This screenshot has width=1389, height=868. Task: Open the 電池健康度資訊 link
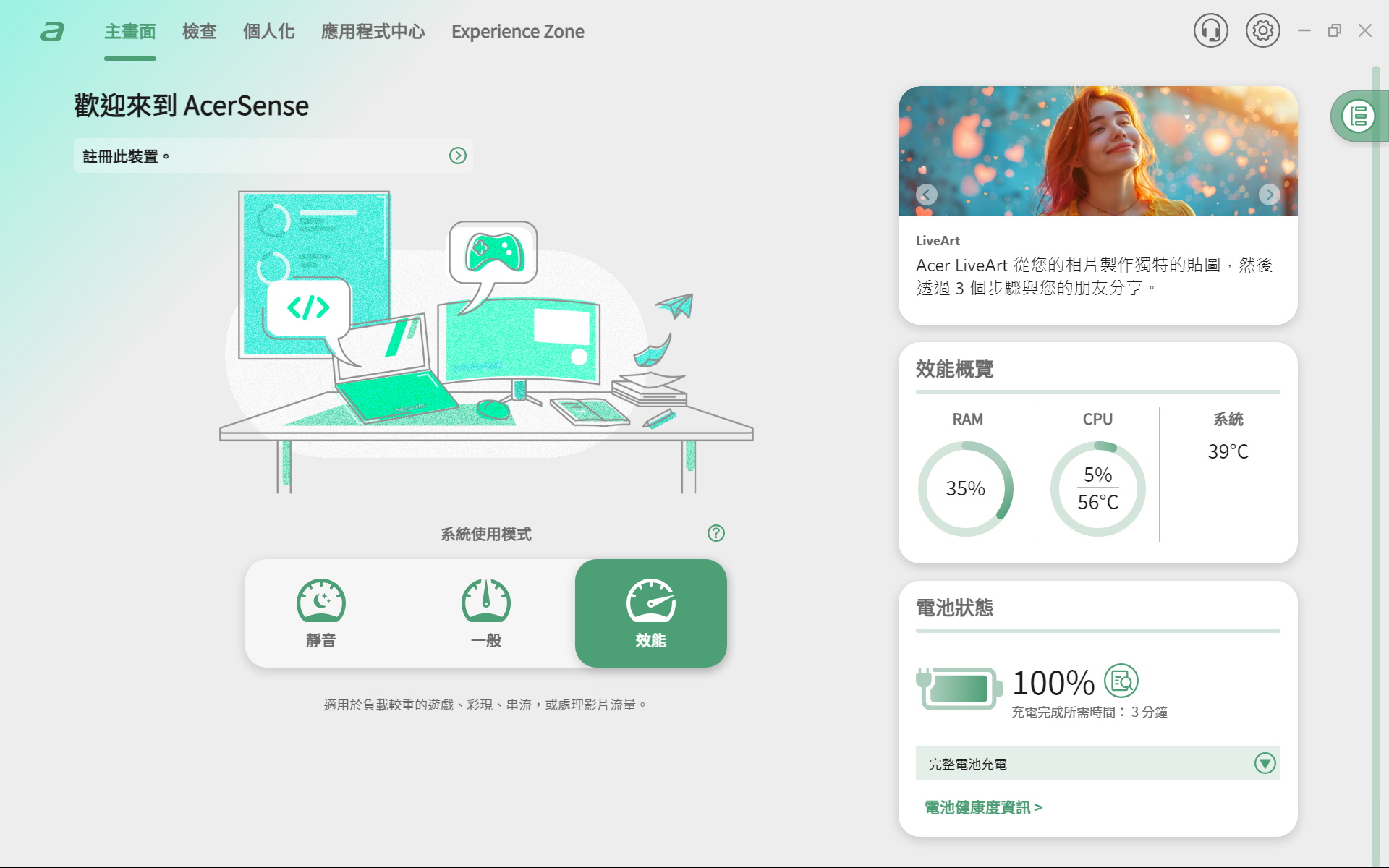coord(983,807)
